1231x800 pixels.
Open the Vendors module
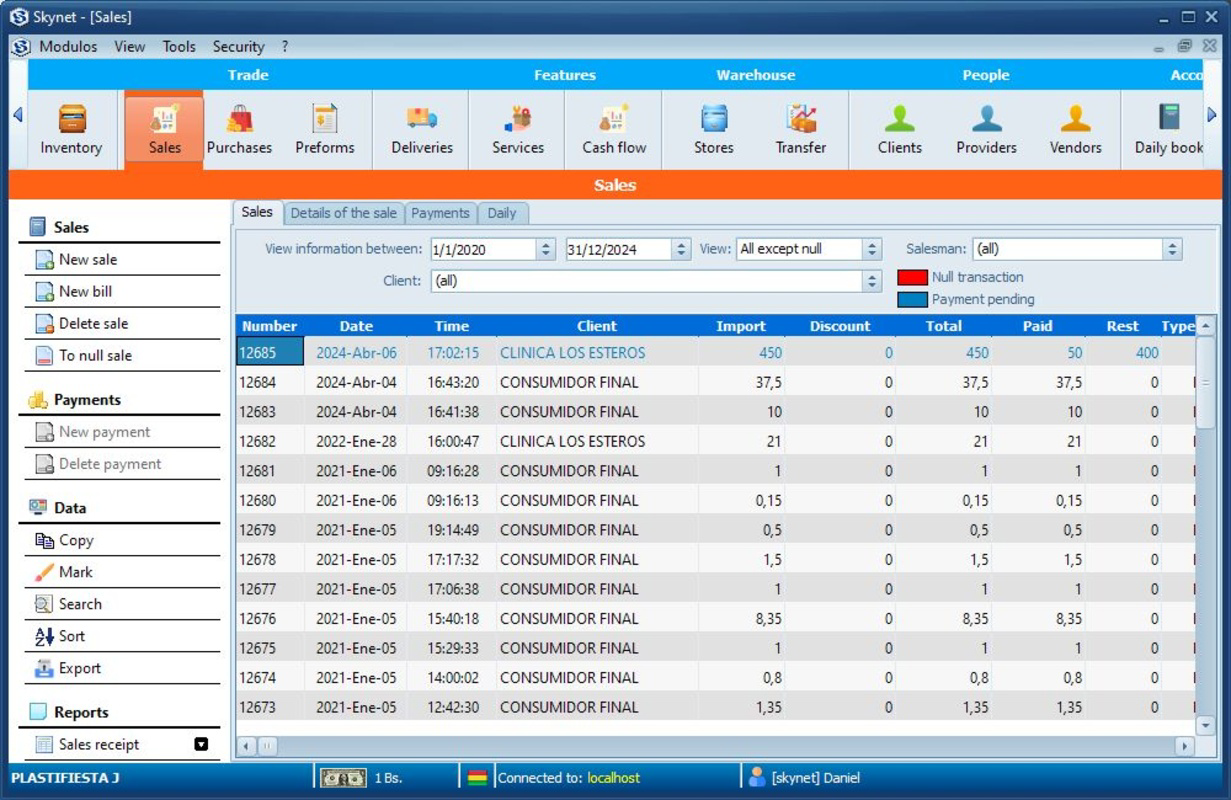coord(1075,129)
